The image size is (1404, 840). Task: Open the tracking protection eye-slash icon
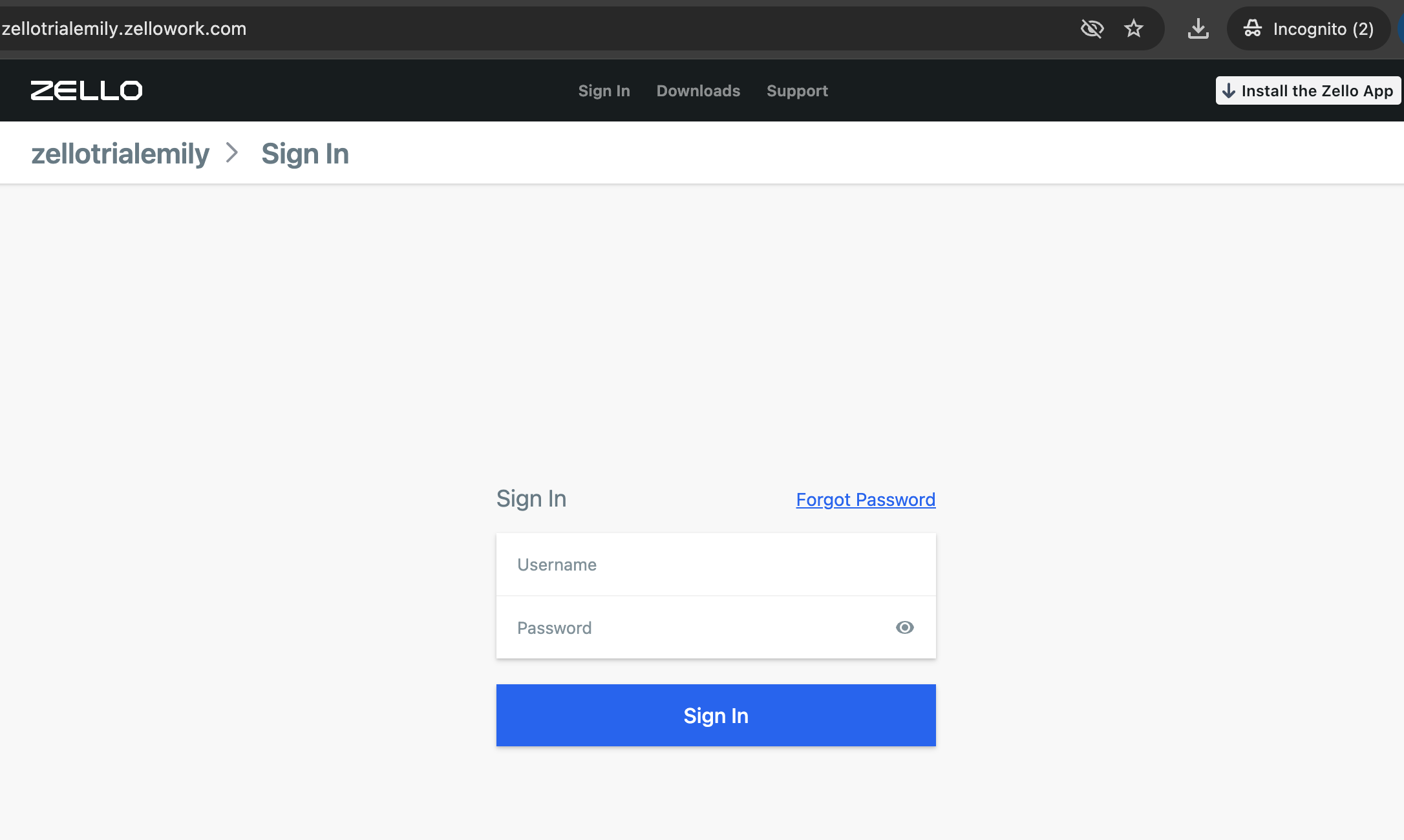click(x=1092, y=28)
